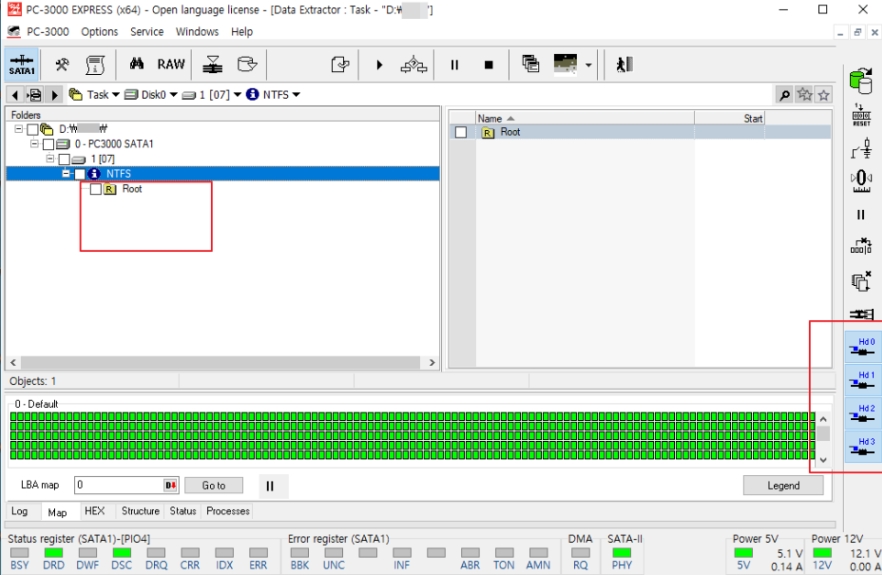This screenshot has width=882, height=575.
Task: Check the Root folder checkbox in tree
Action: (96, 189)
